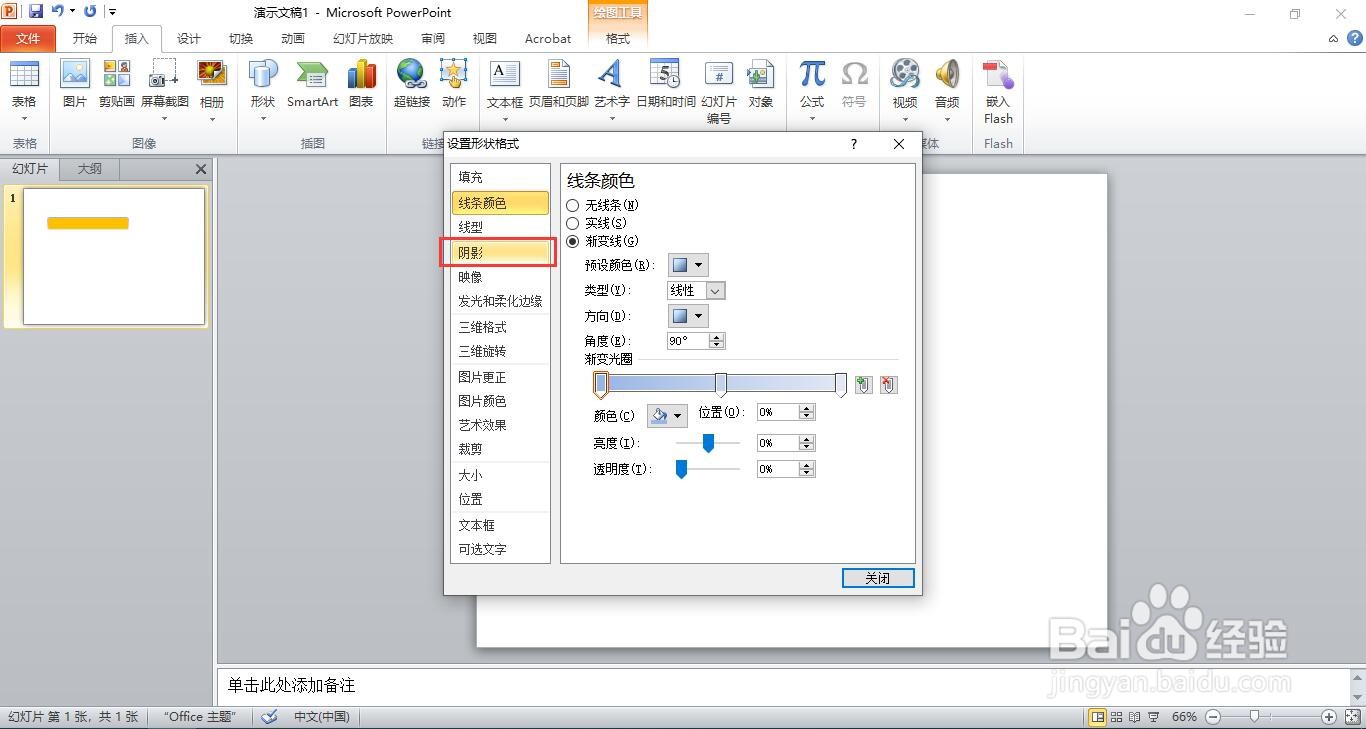Screen dimensions: 1366x729
Task: Expand the 形状 shapes dropdown arrow
Action: (x=263, y=119)
